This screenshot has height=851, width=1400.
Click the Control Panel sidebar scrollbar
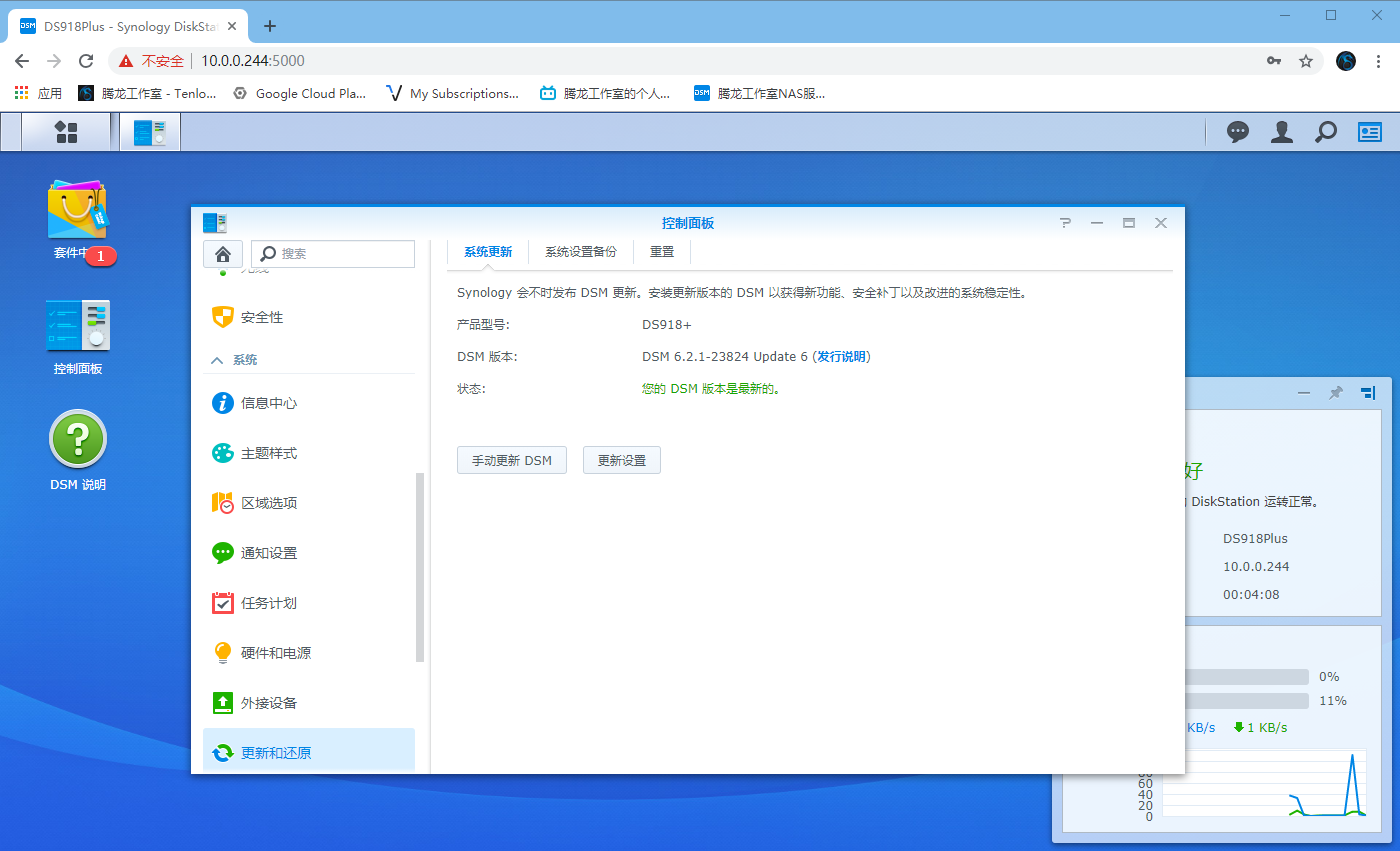420,567
